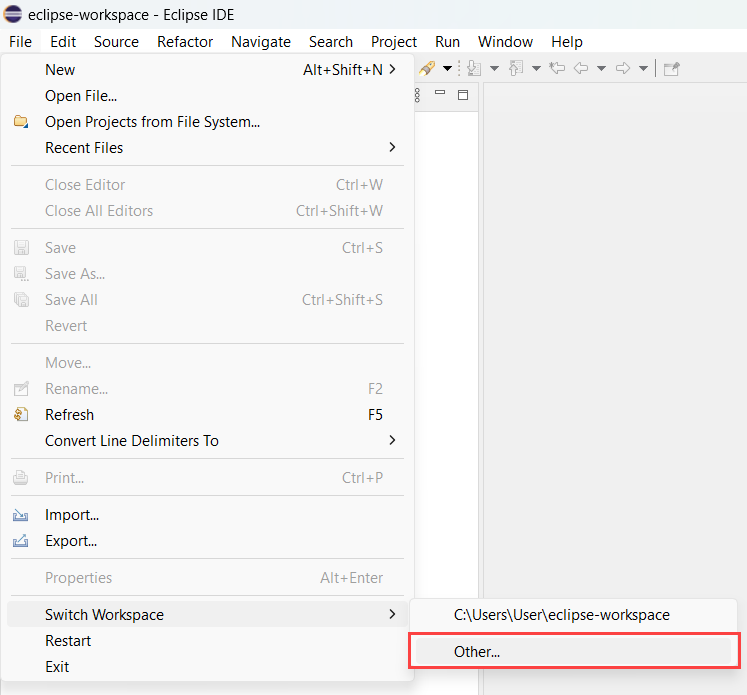Viewport: 747px width, 695px height.
Task: Choose Restart from the File menu
Action: 207,641
